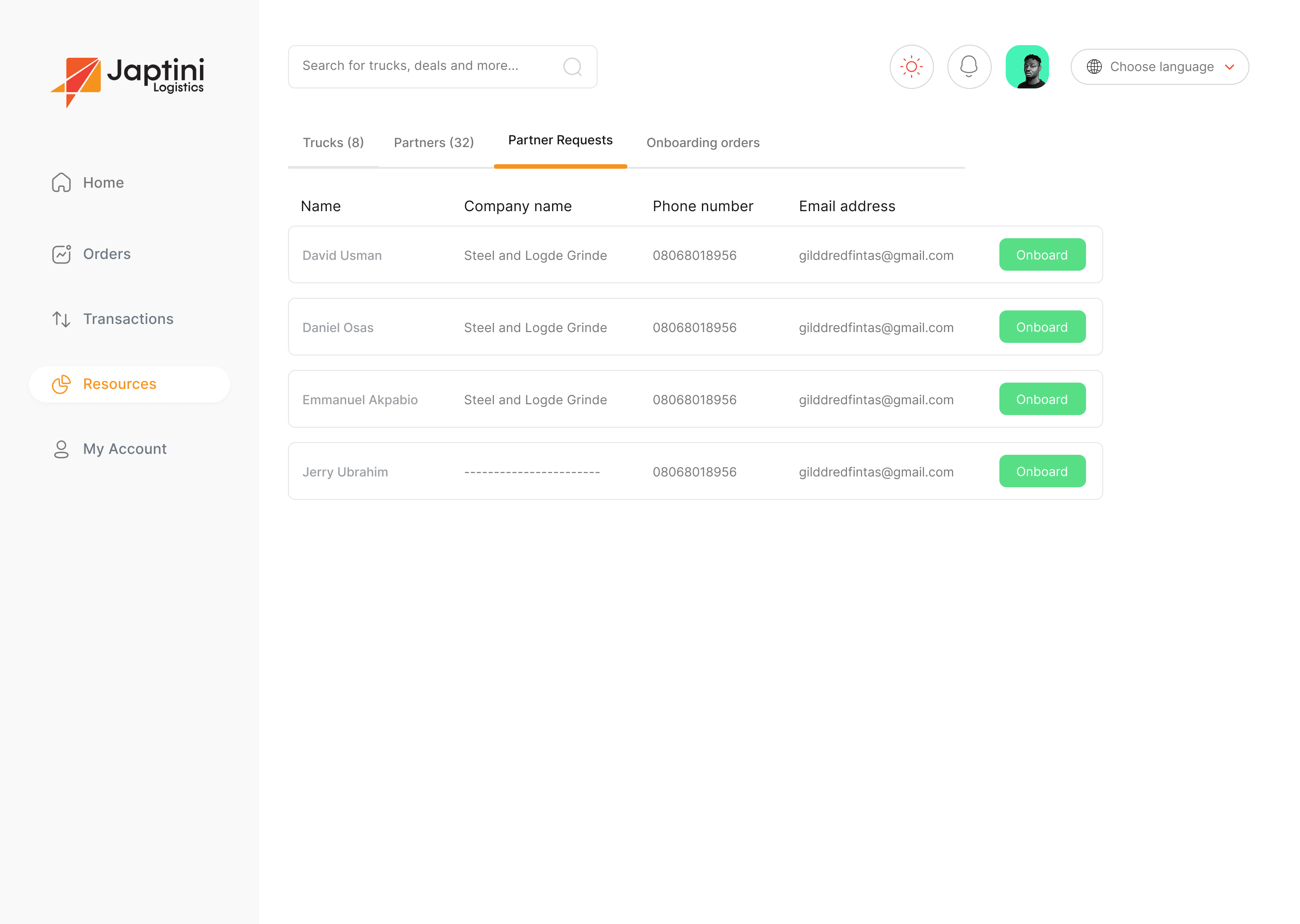Screen dimensions: 1300x924
Task: Click the Email address column header
Action: coord(847,206)
